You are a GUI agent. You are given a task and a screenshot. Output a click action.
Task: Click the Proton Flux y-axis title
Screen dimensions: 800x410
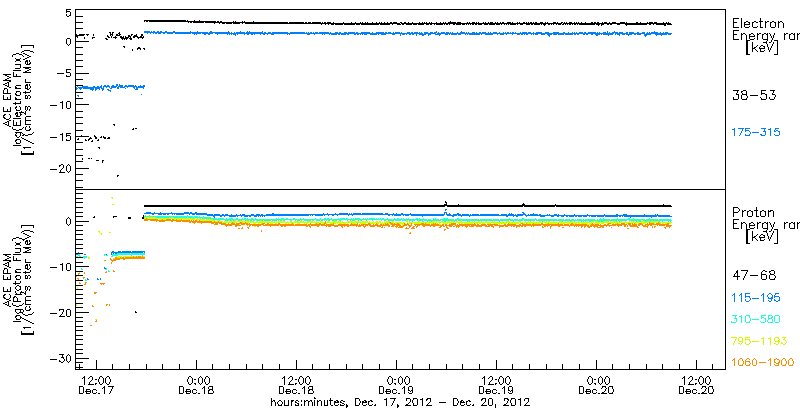tap(18, 278)
